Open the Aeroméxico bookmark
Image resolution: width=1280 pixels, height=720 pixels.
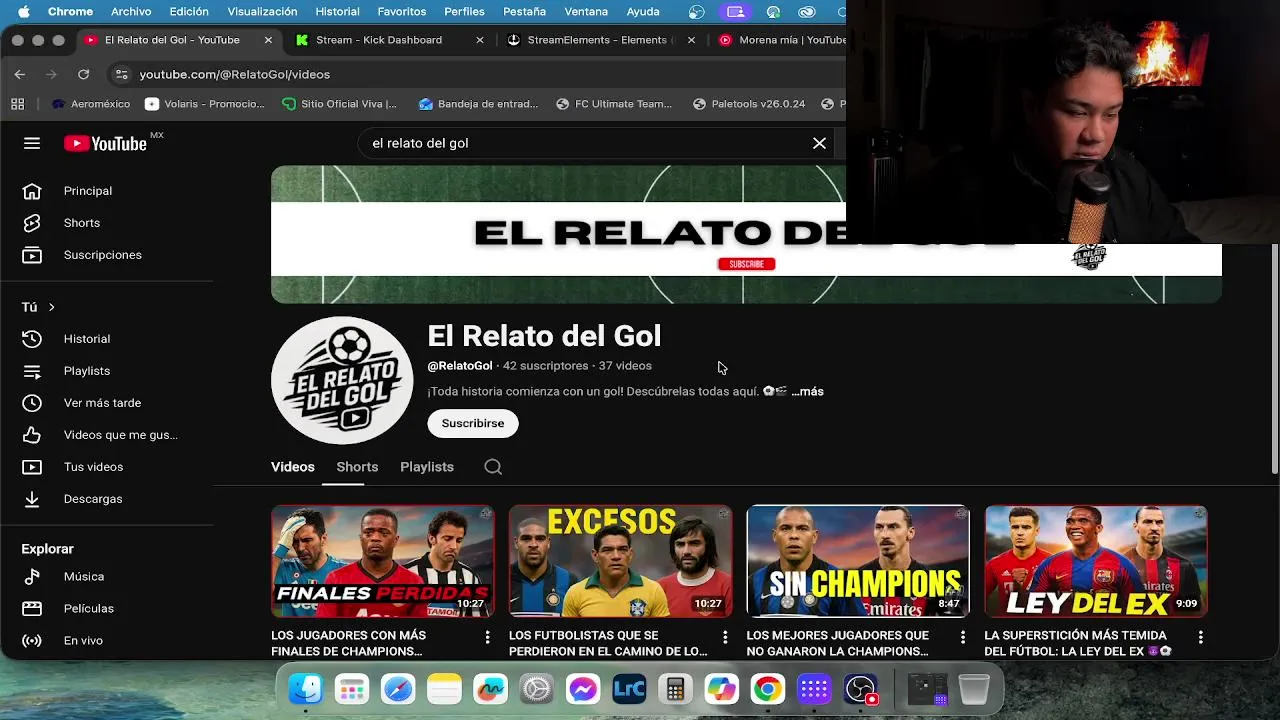pyautogui.click(x=90, y=104)
